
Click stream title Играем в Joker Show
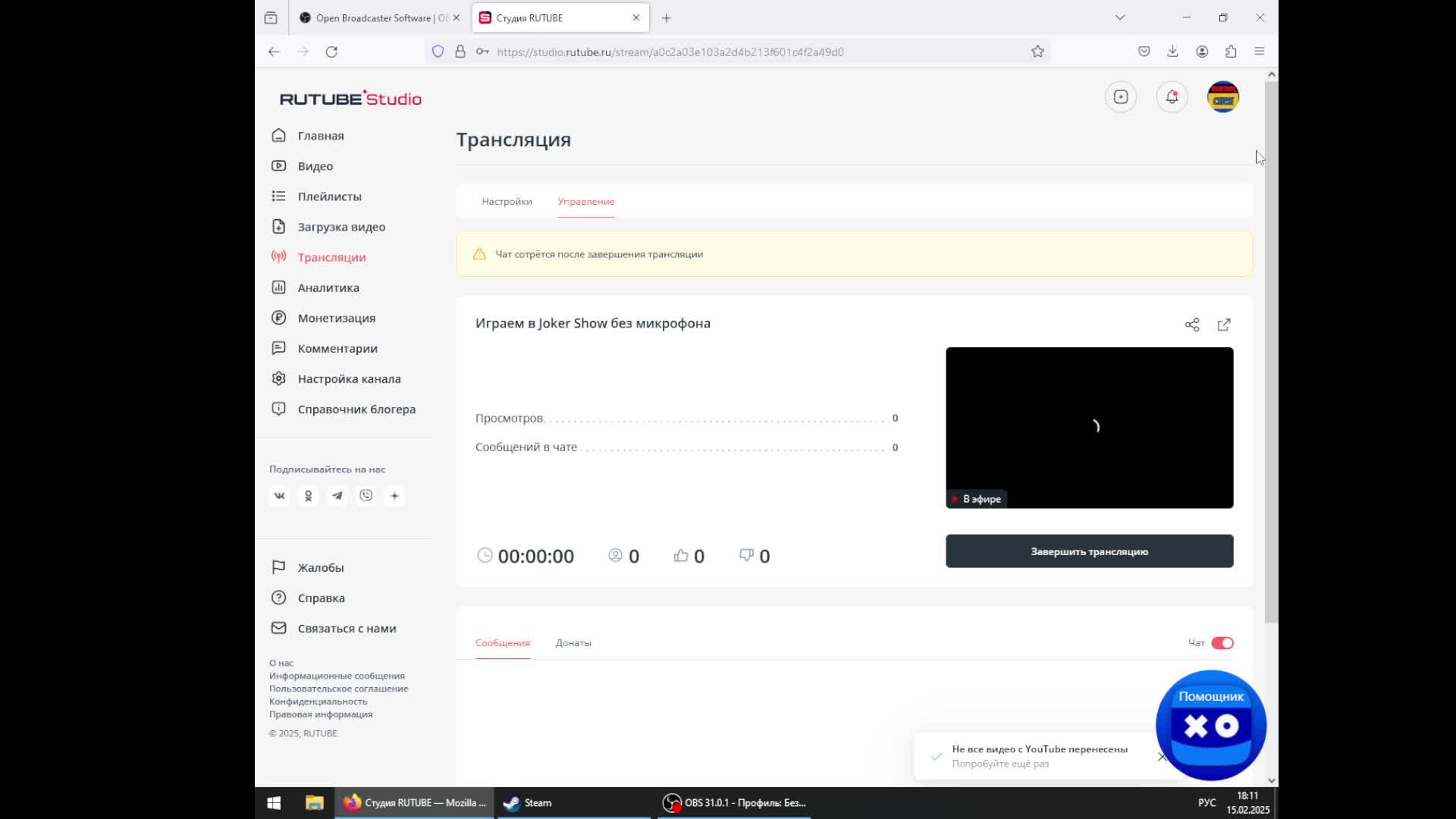click(593, 323)
